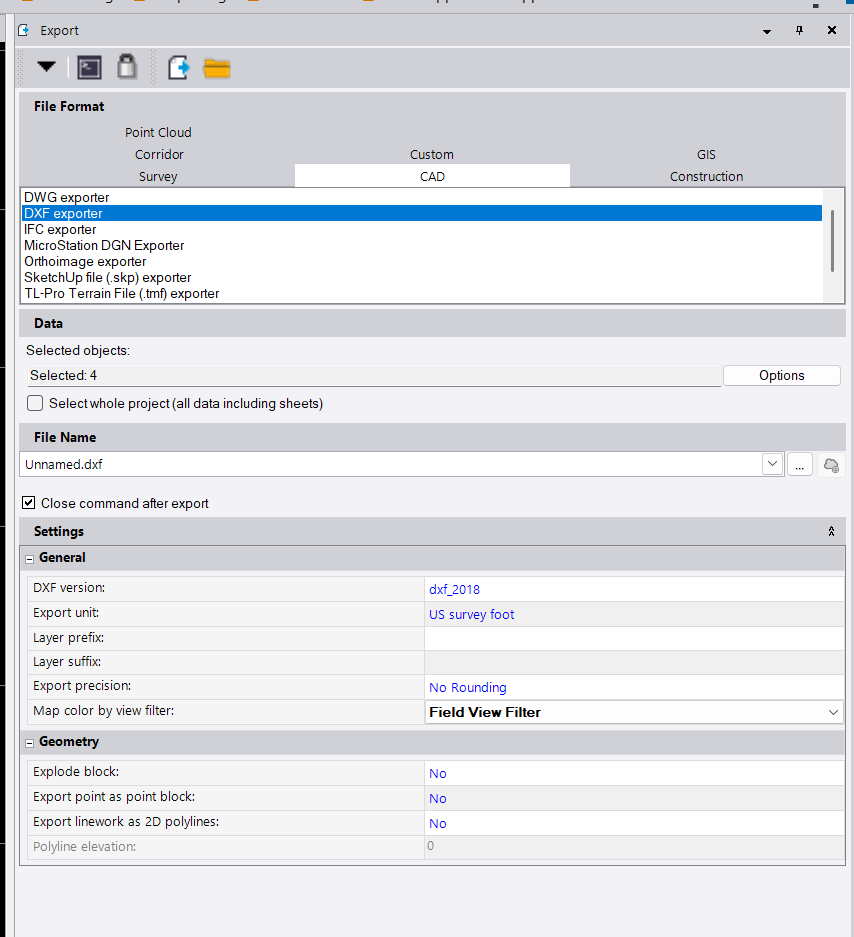Viewport: 854px width, 937px height.
Task: Click the browse ellipsis button for file name
Action: coord(800,464)
